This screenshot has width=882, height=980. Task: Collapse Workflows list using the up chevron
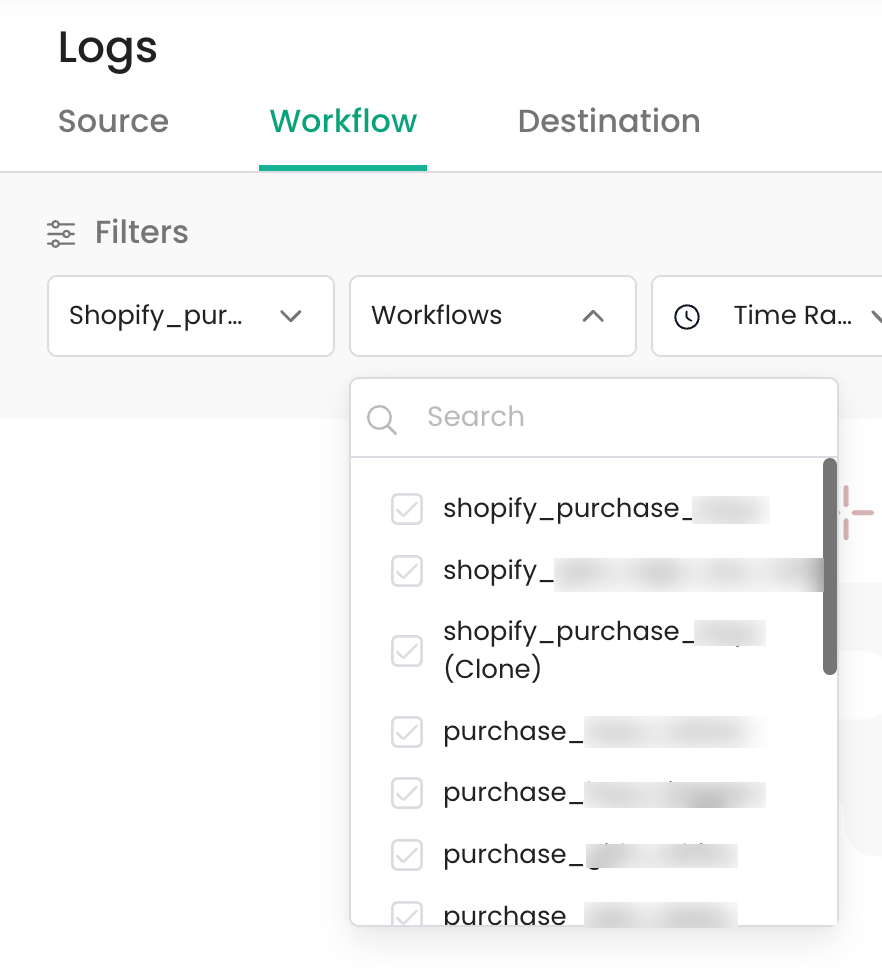point(593,317)
